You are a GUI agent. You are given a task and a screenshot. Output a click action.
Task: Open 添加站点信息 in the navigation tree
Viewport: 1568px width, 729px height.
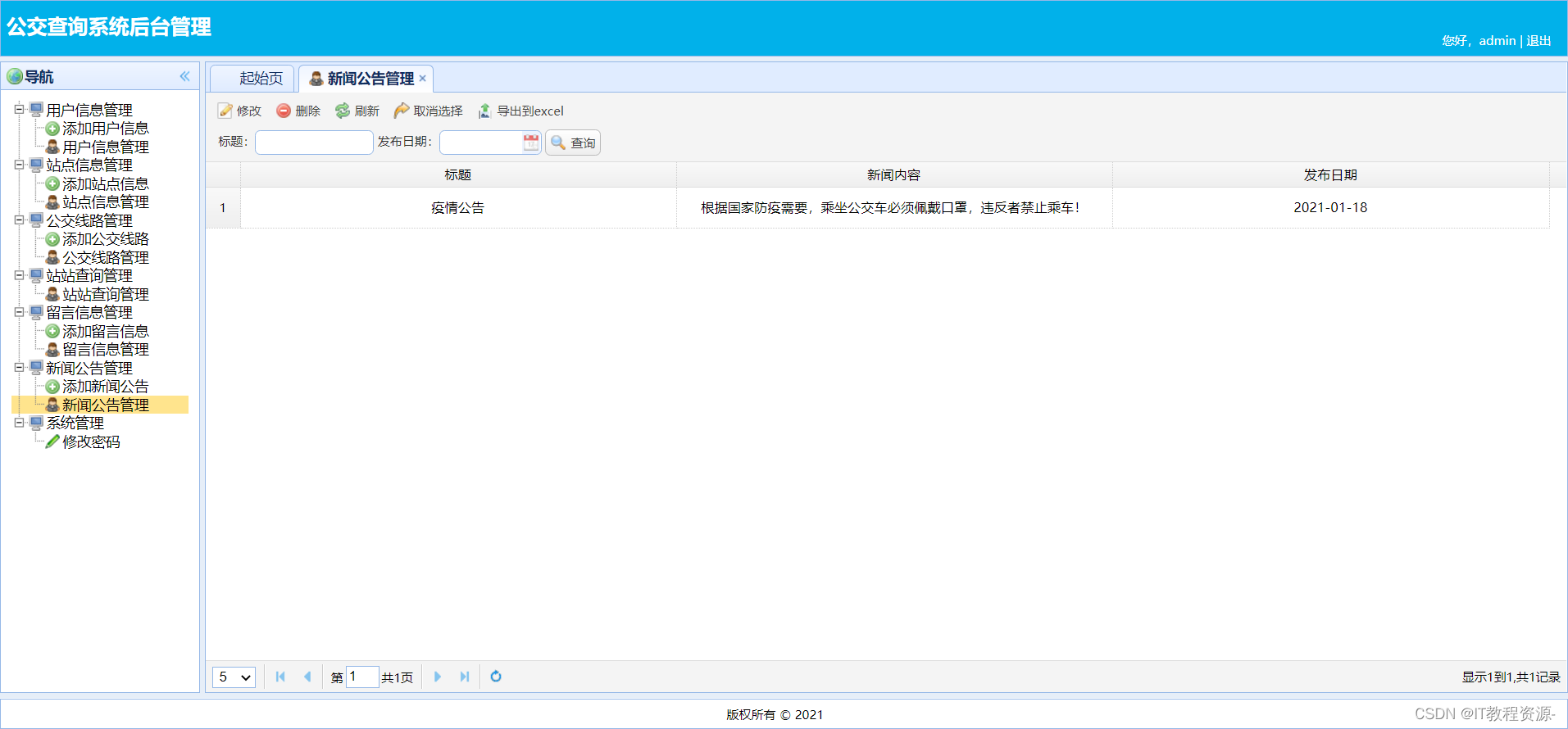(x=106, y=184)
